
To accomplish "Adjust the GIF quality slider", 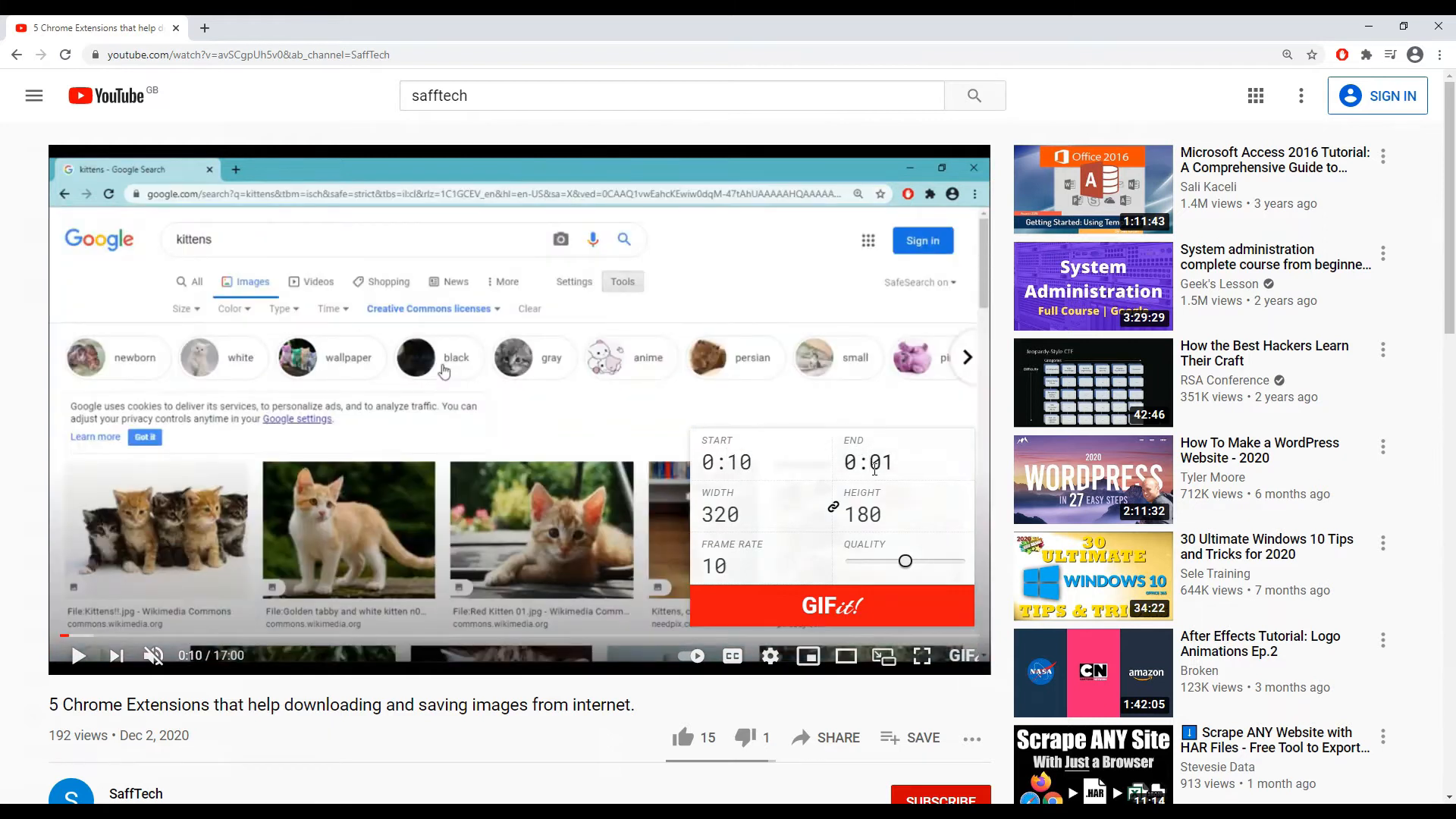I will tap(905, 561).
